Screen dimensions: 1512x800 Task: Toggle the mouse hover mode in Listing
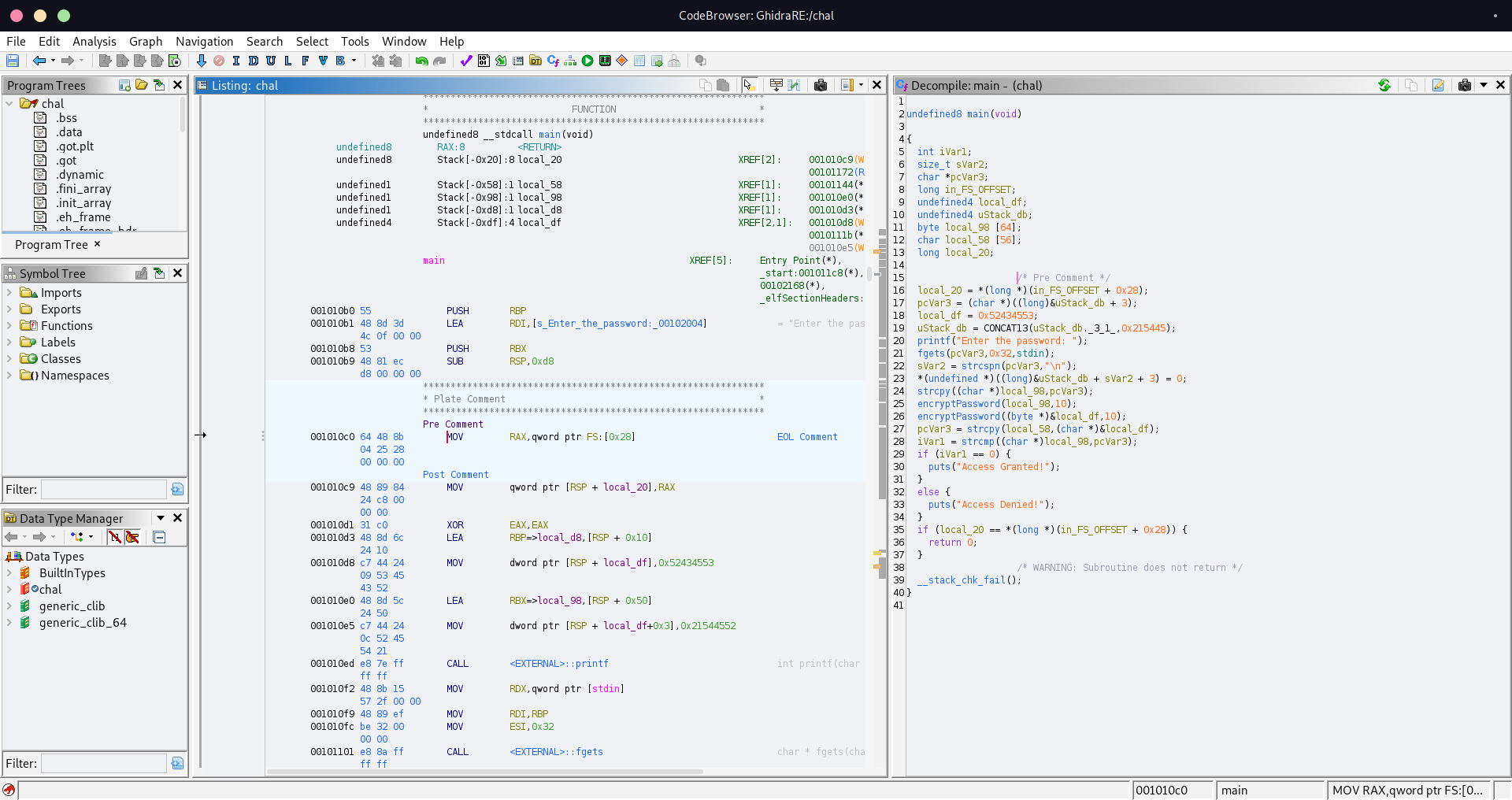pyautogui.click(x=749, y=85)
